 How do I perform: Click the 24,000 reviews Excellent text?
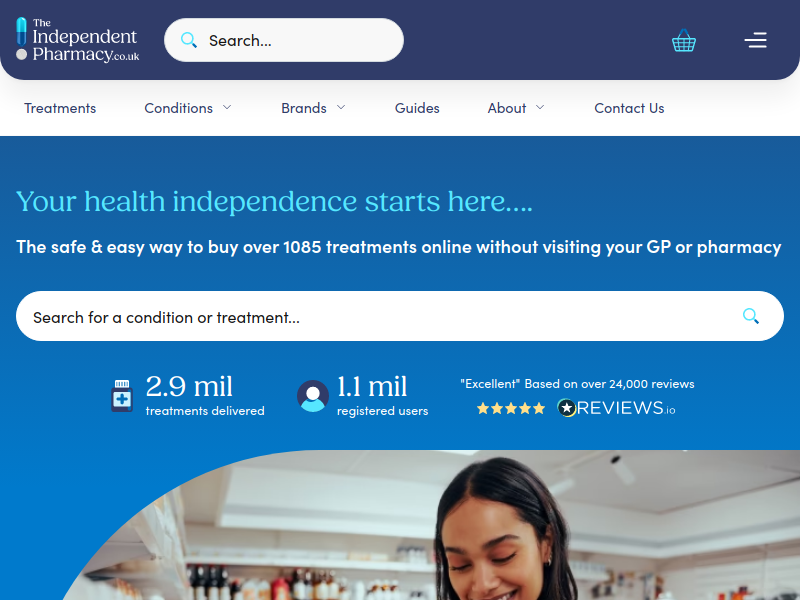pyautogui.click(x=577, y=384)
